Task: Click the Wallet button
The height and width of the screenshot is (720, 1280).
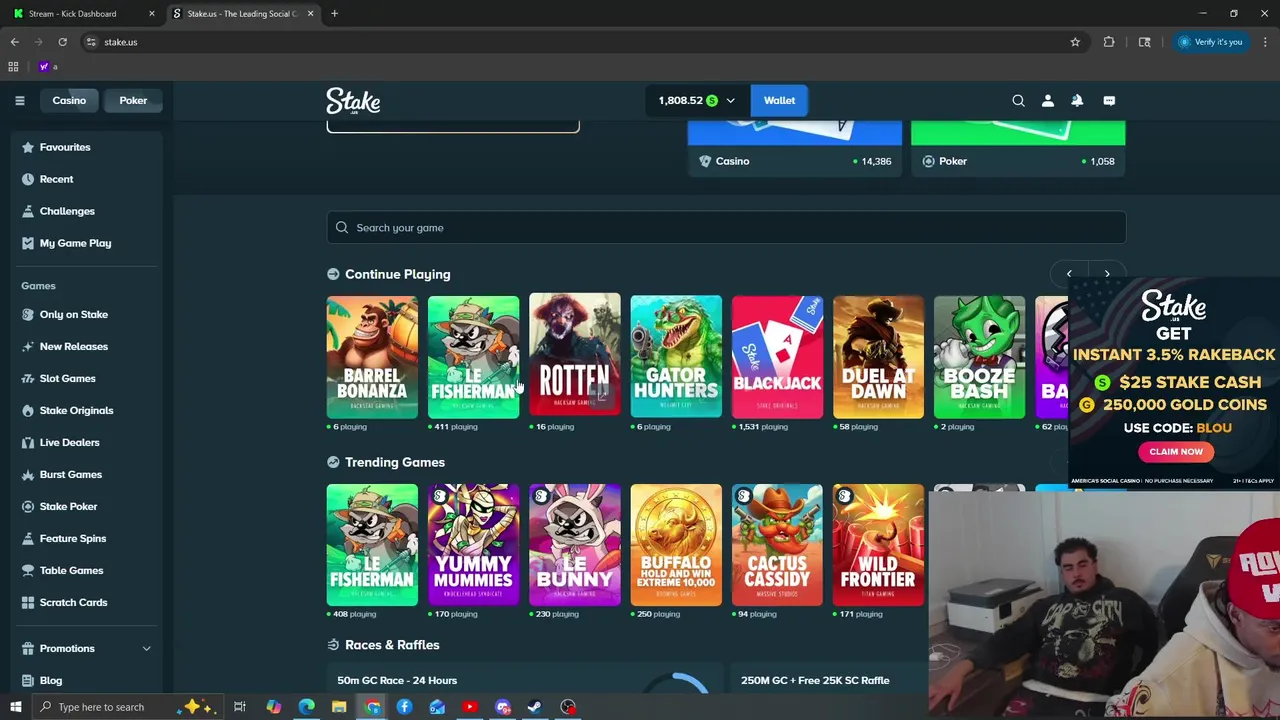Action: (x=779, y=100)
